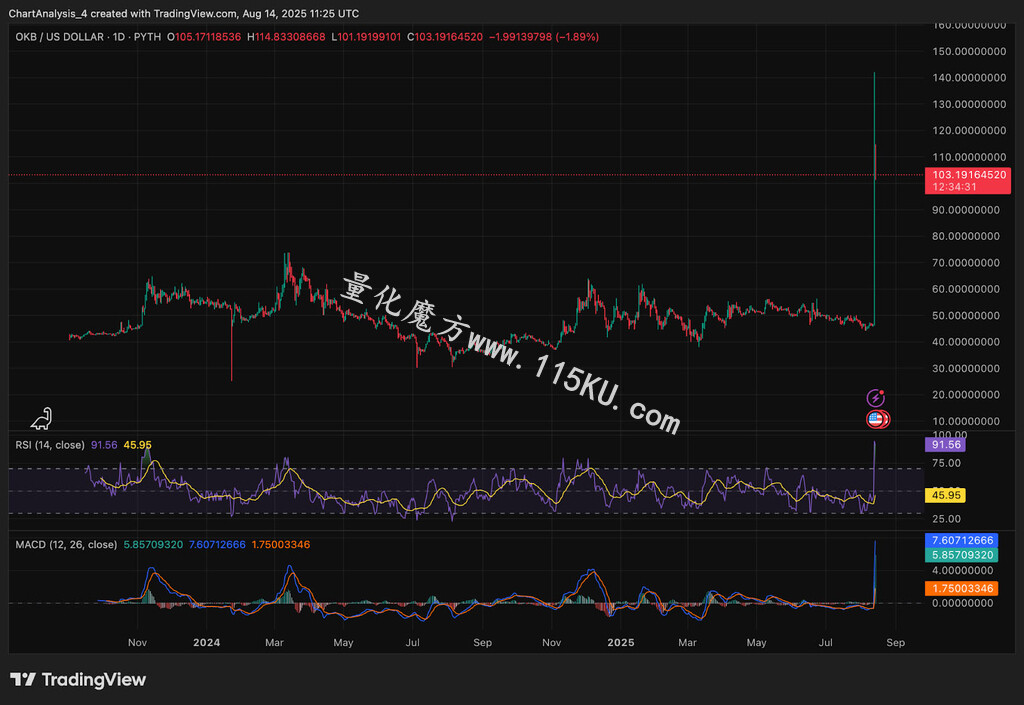
Task: Click the orange 1.75003346 value in the MACD legend
Action: (x=281, y=544)
